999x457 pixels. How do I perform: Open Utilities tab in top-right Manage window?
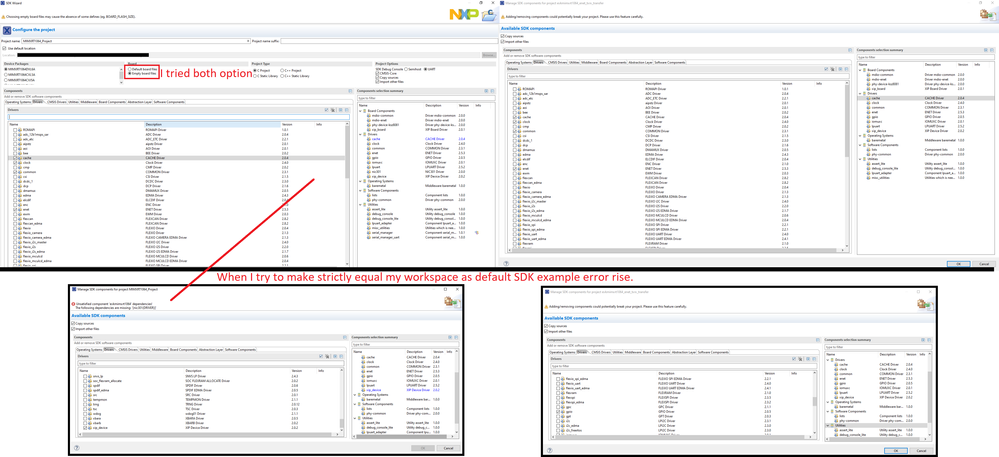(574, 62)
